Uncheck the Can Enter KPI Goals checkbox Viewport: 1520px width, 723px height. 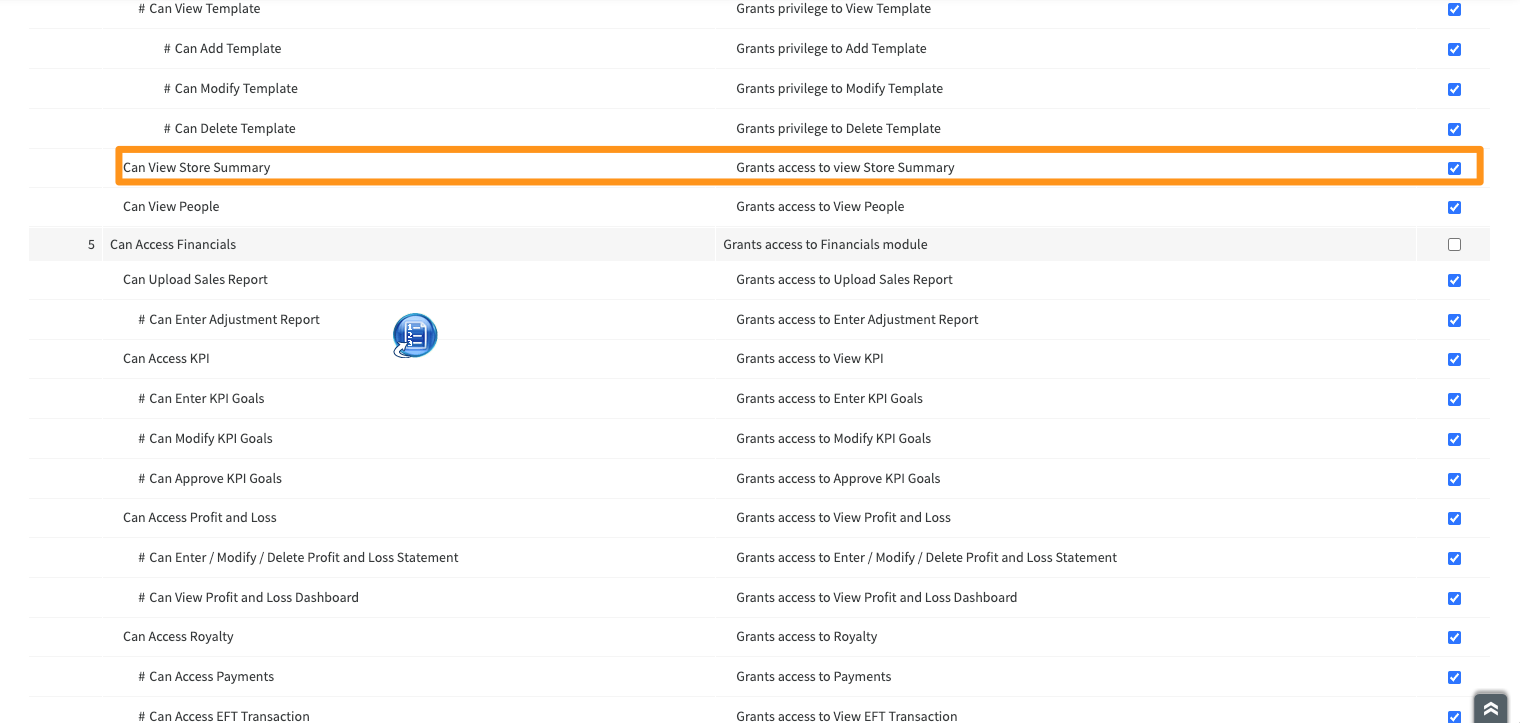1454,399
